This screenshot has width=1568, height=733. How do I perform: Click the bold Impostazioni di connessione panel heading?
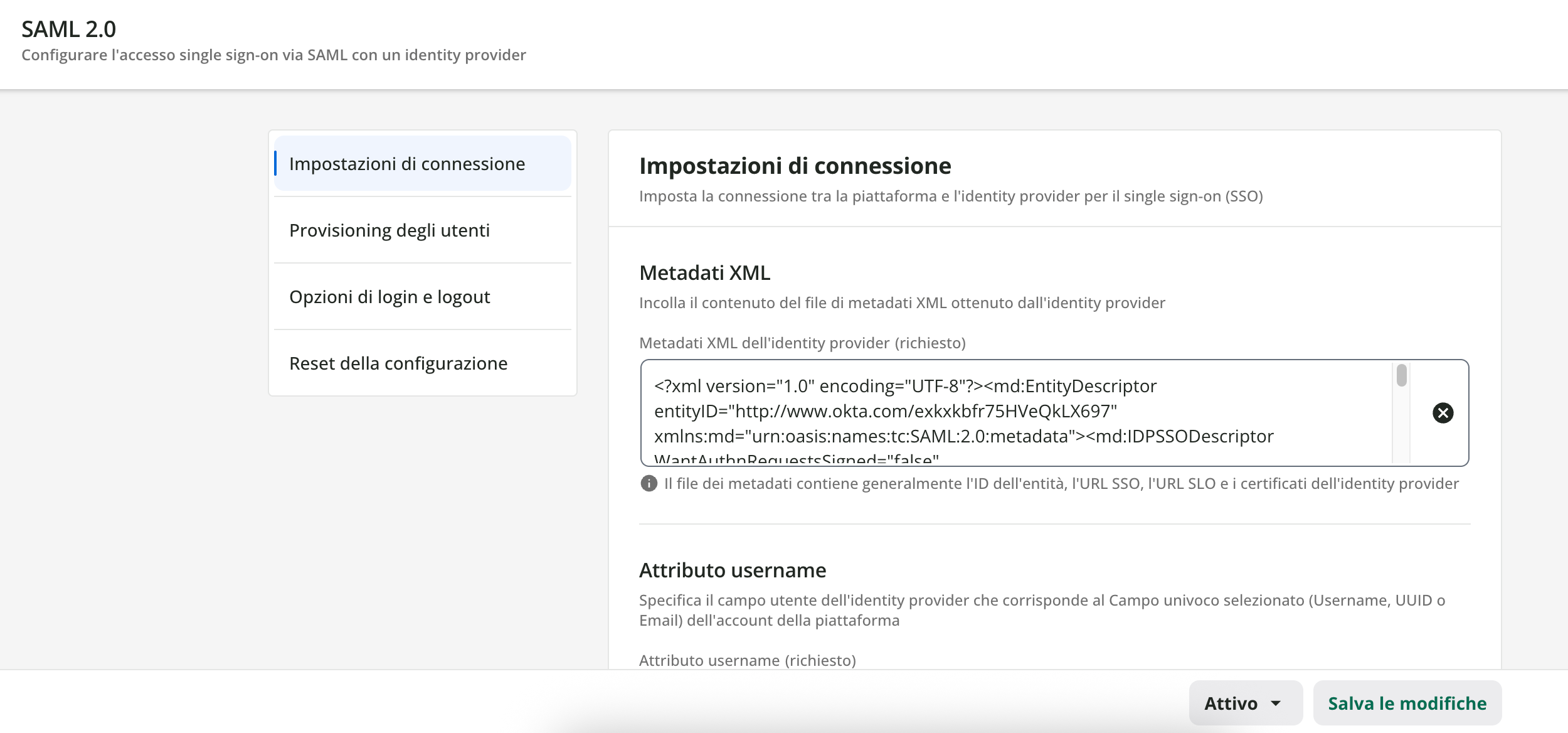(x=795, y=166)
